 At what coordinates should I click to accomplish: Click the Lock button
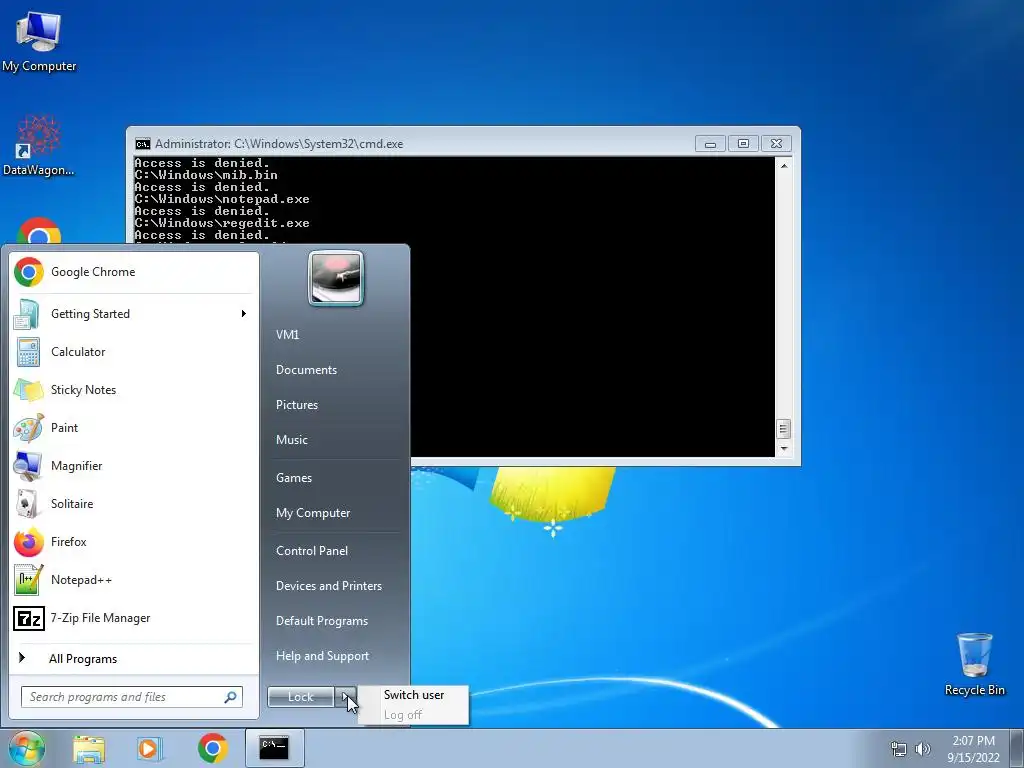pyautogui.click(x=300, y=697)
